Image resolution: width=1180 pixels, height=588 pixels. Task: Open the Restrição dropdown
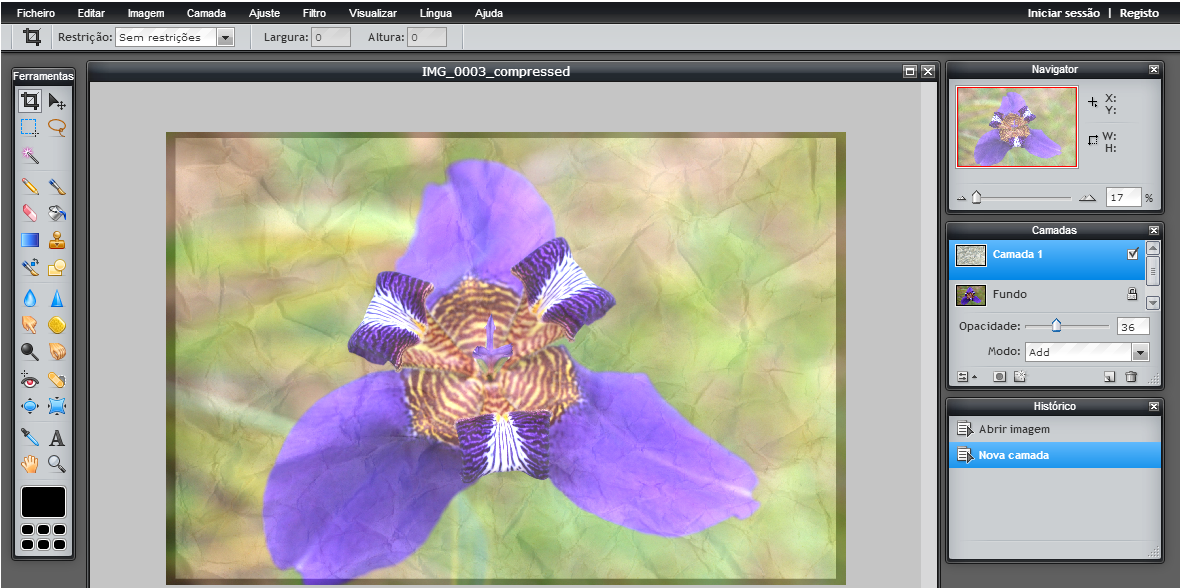pos(175,37)
